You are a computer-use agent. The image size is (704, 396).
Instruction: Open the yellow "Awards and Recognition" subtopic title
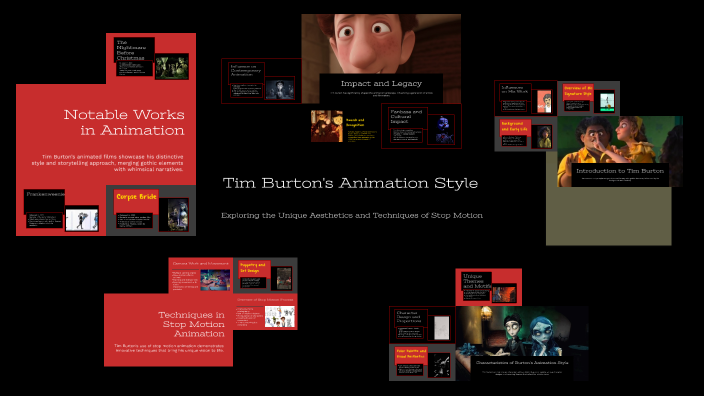(x=355, y=123)
